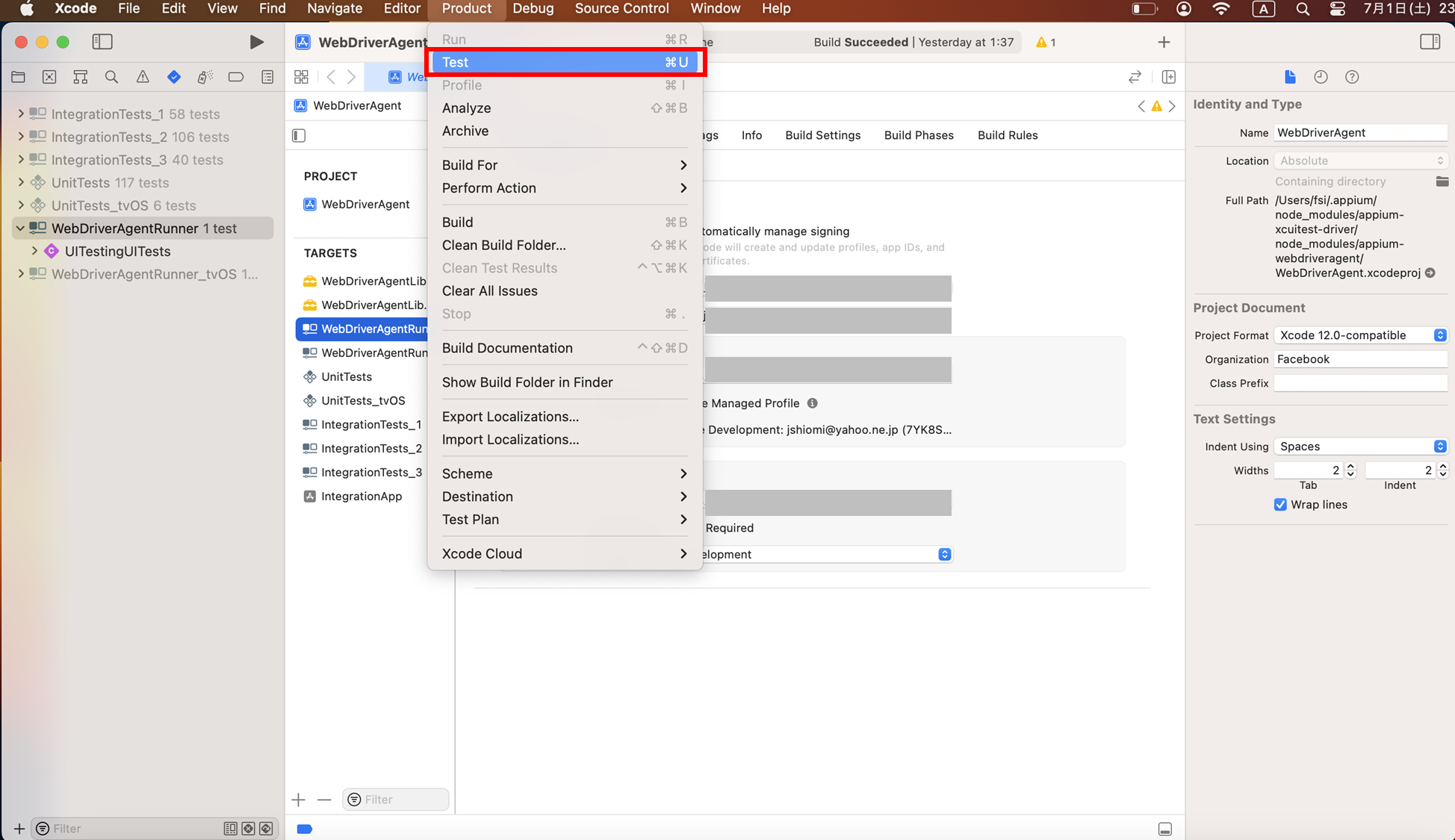This screenshot has width=1455, height=840.
Task: Click the plus Library button in toolbar
Action: [1164, 43]
